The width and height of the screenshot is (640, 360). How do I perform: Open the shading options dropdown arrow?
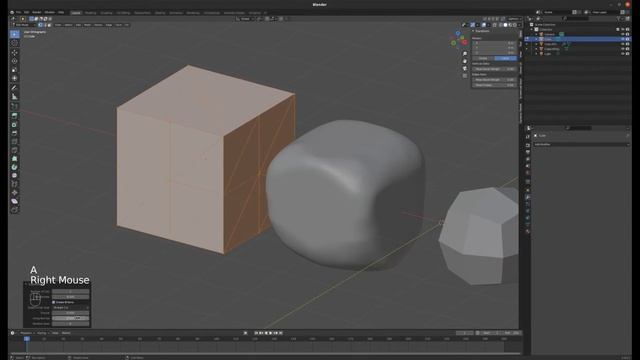tap(519, 25)
